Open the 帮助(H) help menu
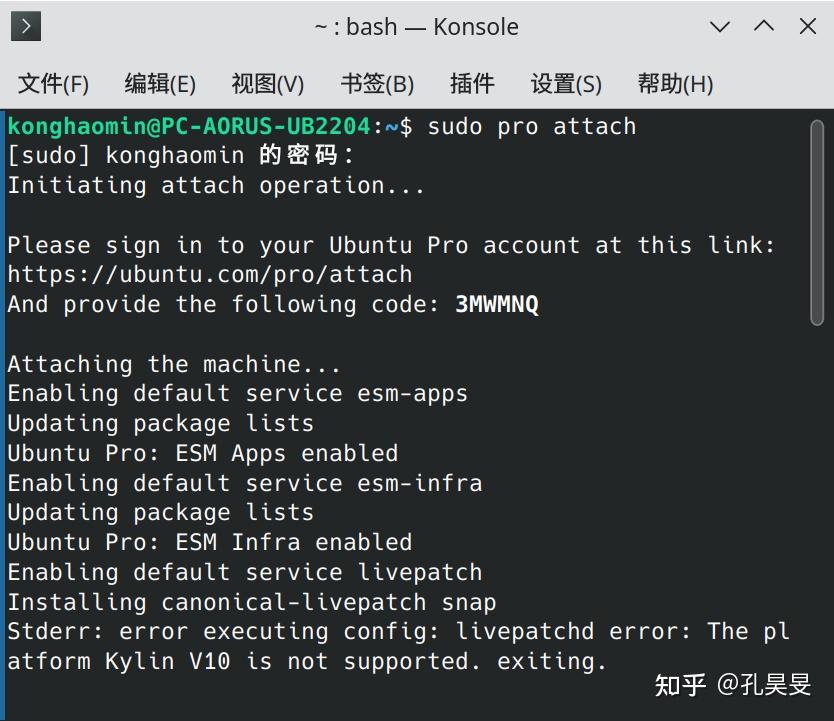The image size is (834, 721). tap(674, 84)
